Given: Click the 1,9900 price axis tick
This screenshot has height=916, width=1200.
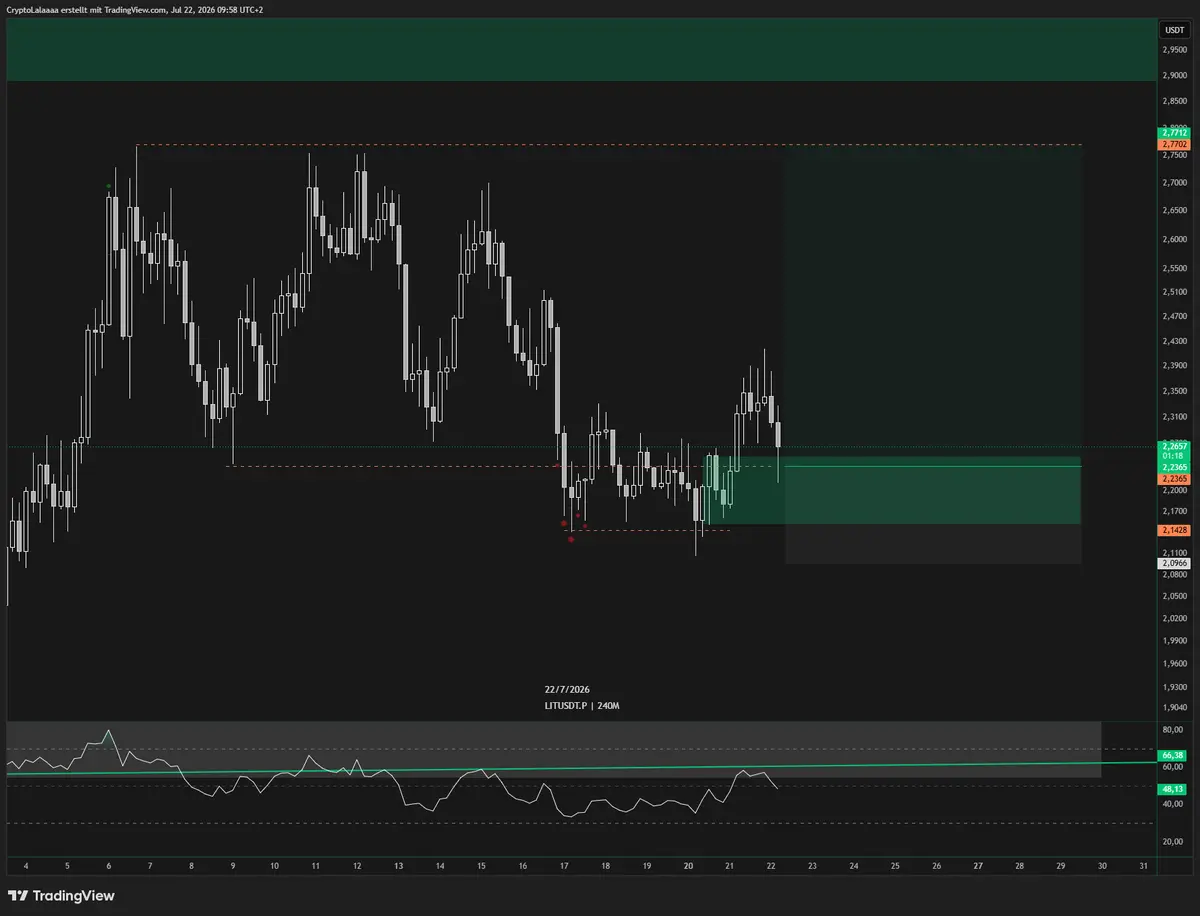Looking at the screenshot, I should pyautogui.click(x=1174, y=641).
